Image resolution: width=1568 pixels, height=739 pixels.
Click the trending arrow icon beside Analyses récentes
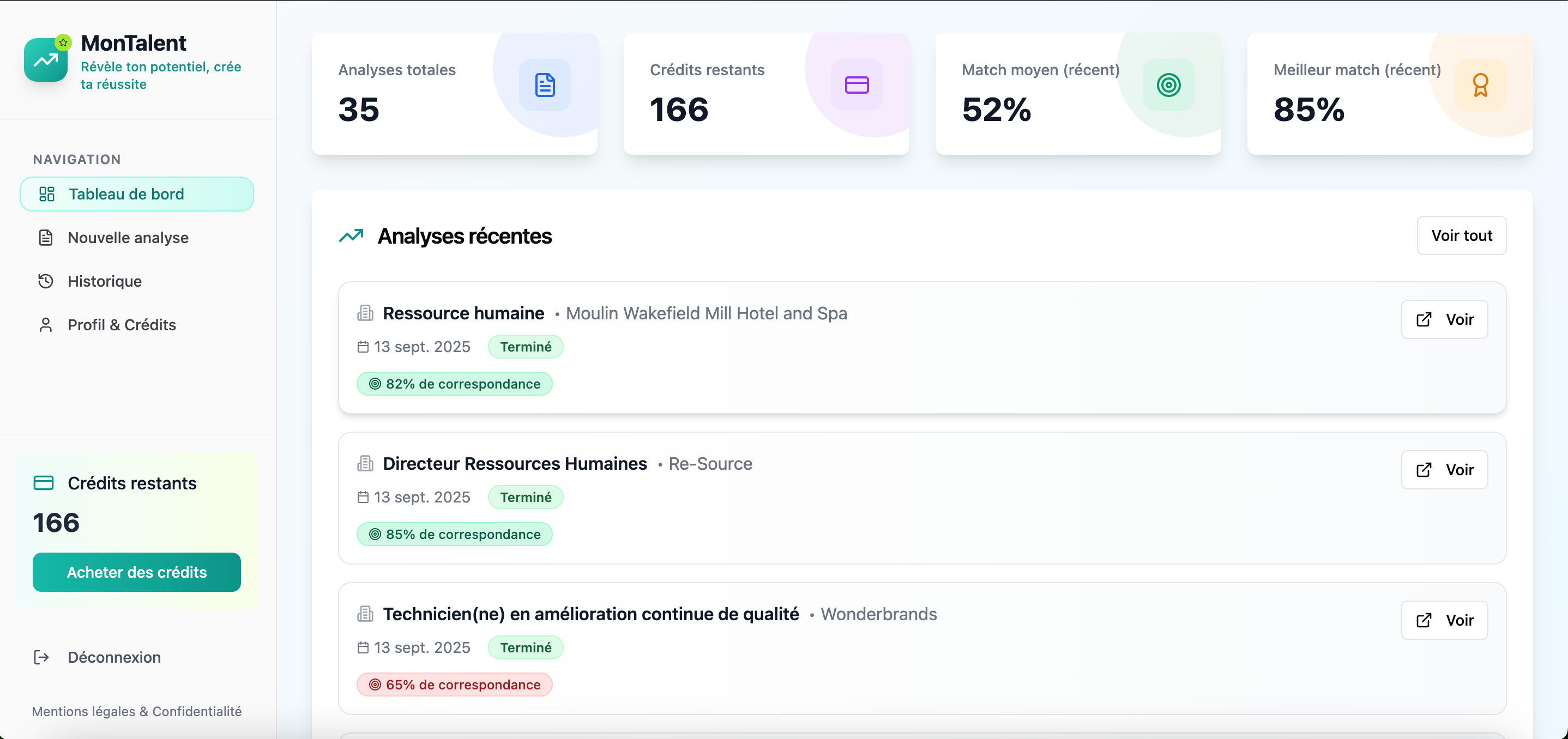tap(351, 235)
